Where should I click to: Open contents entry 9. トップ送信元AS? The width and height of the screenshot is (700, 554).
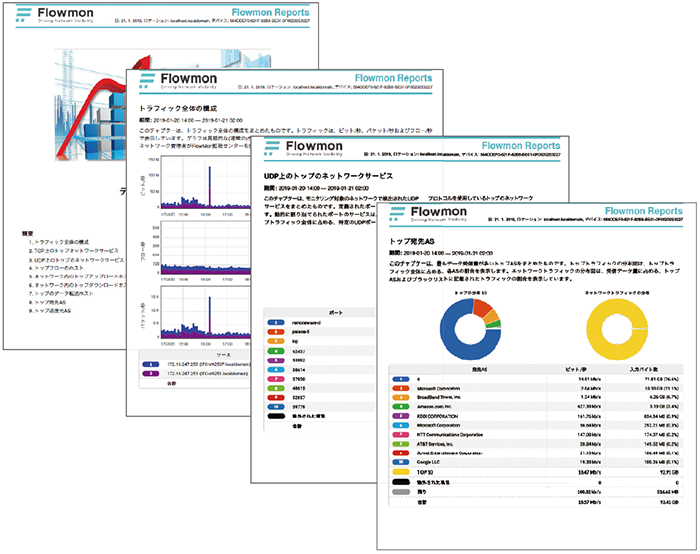[50, 311]
